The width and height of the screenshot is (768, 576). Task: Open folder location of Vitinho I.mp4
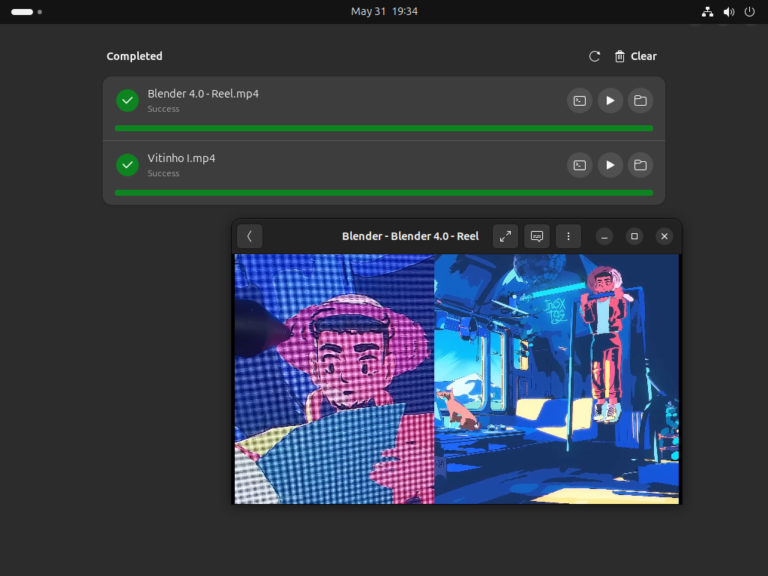(x=640, y=165)
